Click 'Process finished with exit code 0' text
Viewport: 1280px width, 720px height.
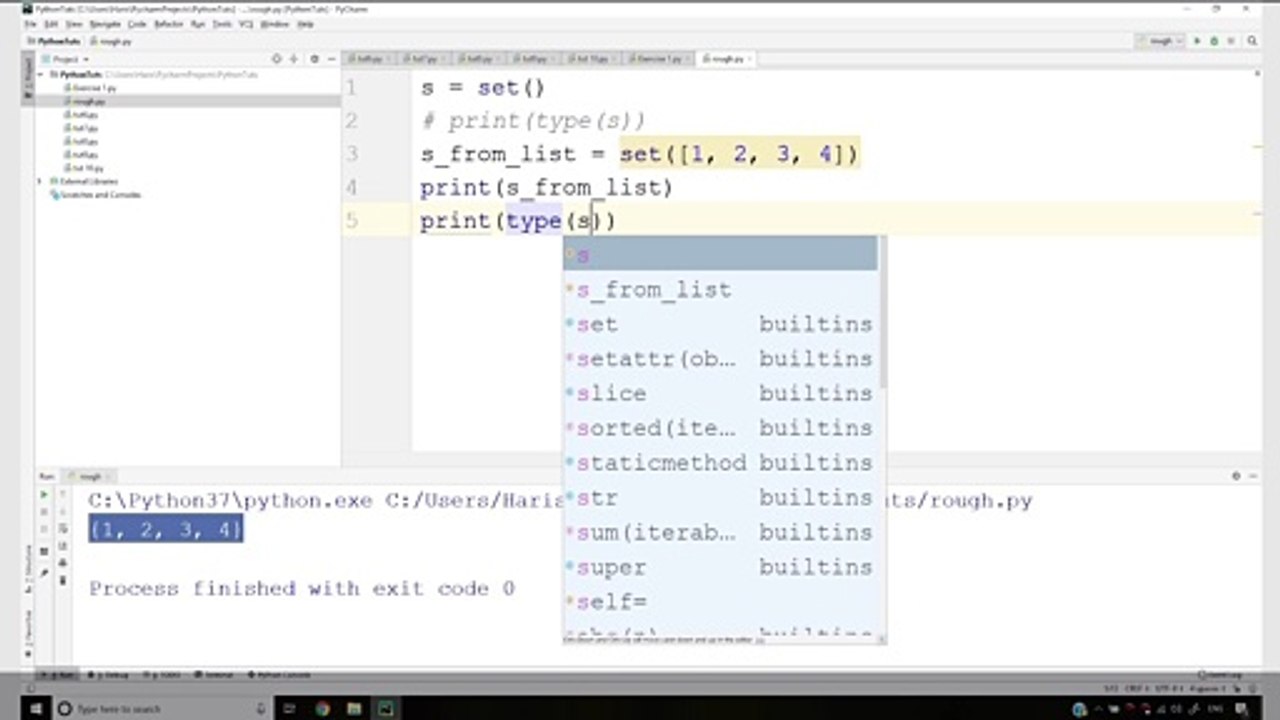coord(302,588)
